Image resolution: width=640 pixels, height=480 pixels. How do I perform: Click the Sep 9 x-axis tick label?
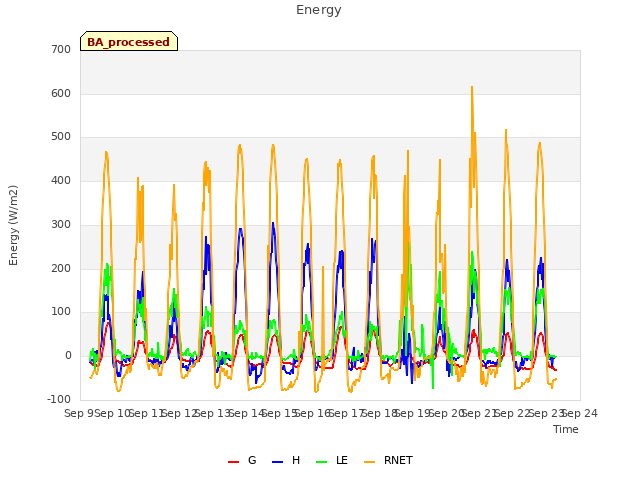(x=80, y=413)
